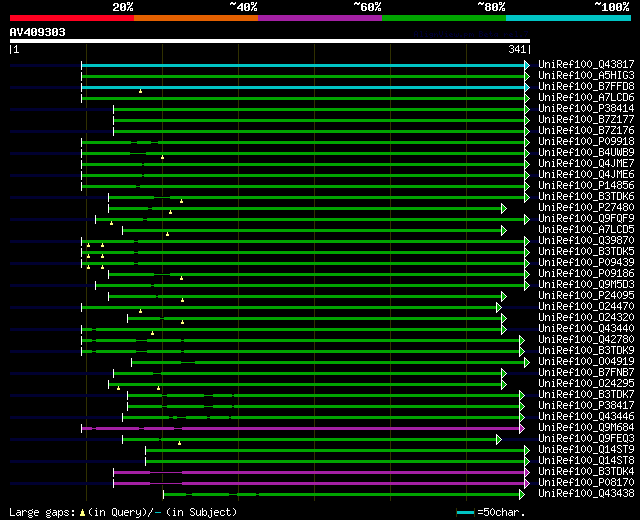Viewport: 640px width, 520px height.
Task: Select UniRef100_Q43446 label
Action: pos(586,417)
